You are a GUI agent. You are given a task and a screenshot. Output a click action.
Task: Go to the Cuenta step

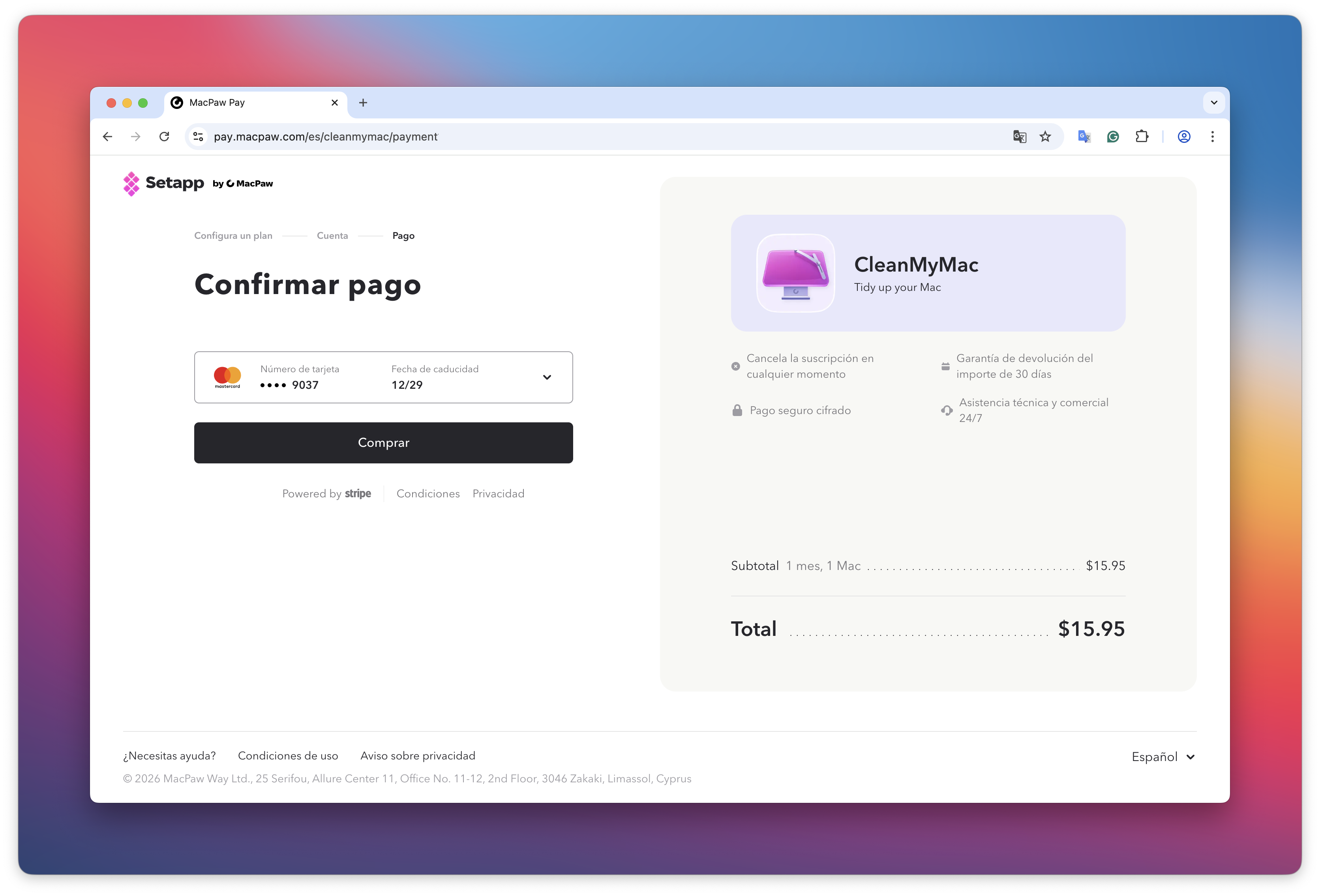332,236
